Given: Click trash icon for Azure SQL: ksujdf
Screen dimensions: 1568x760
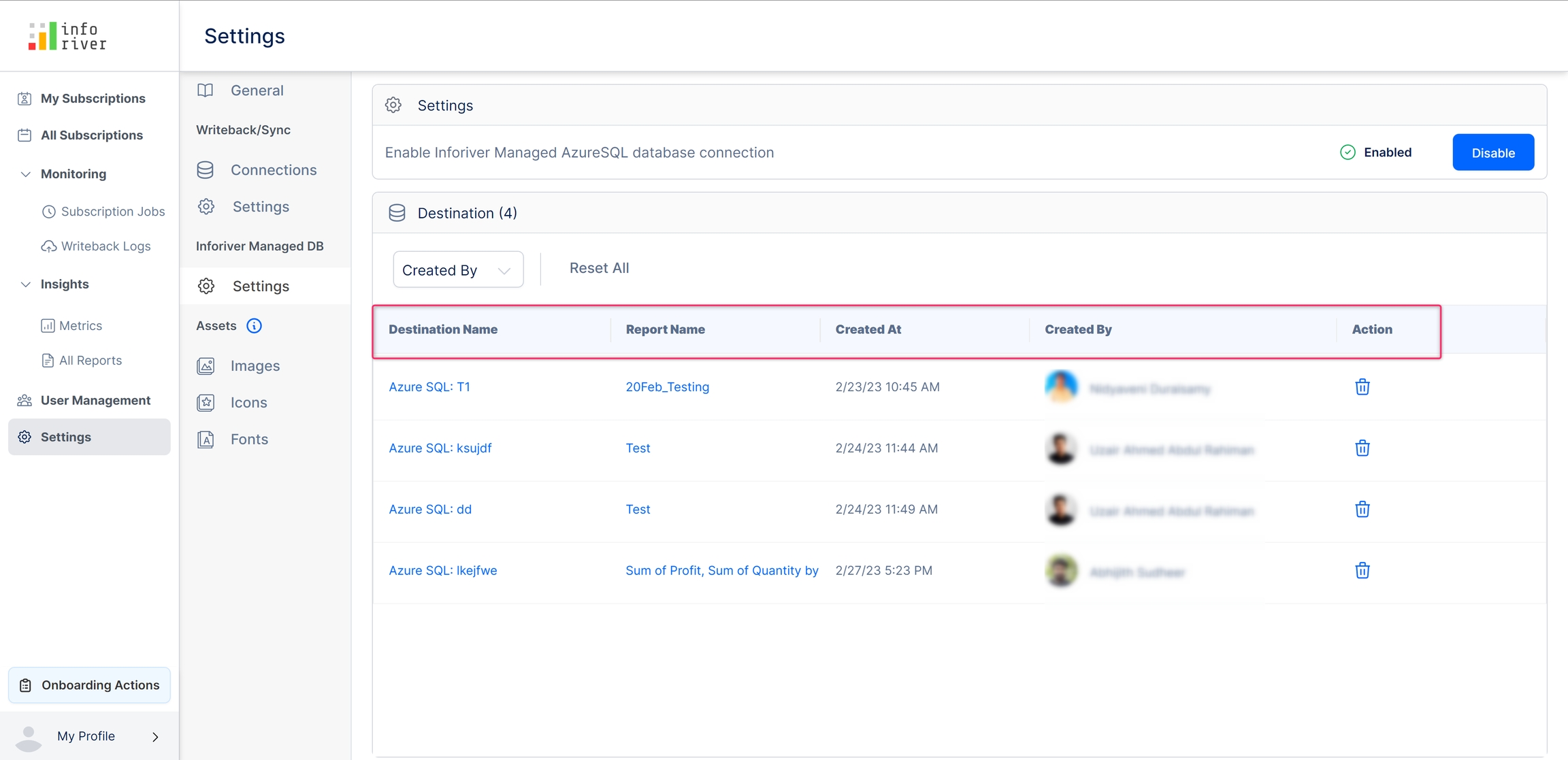Looking at the screenshot, I should coord(1362,448).
